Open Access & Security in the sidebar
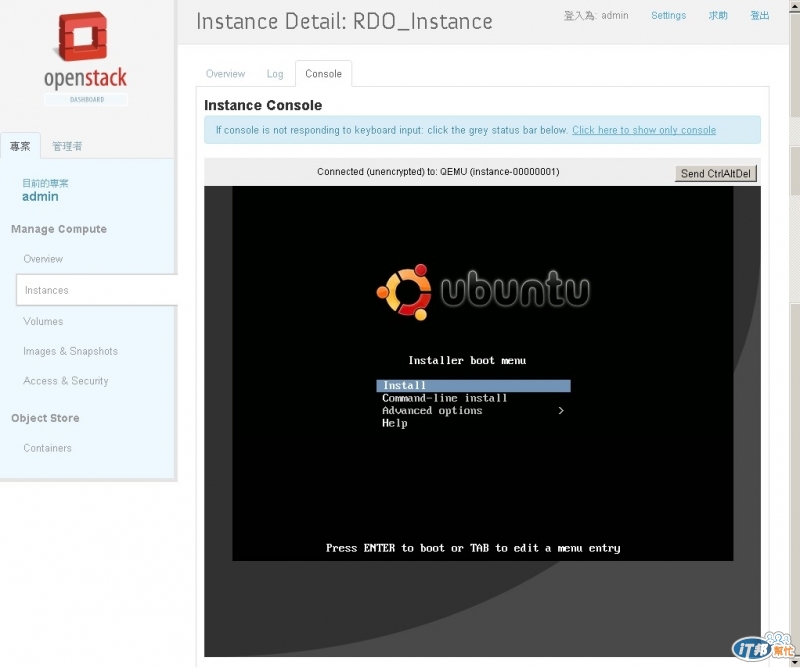Screen dimensions: 800x668 coord(66,381)
